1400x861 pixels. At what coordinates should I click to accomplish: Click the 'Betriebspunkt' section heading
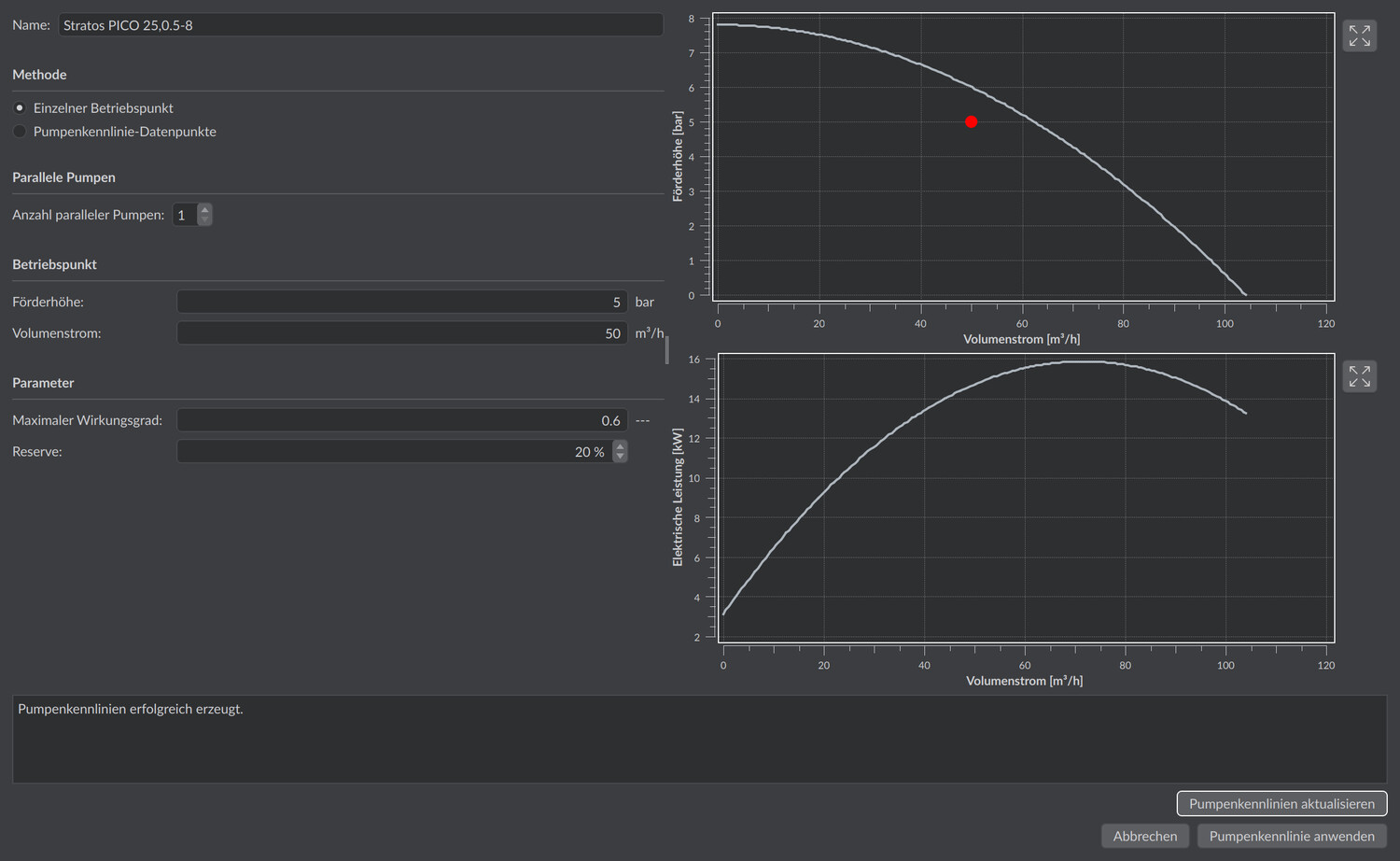pos(54,264)
